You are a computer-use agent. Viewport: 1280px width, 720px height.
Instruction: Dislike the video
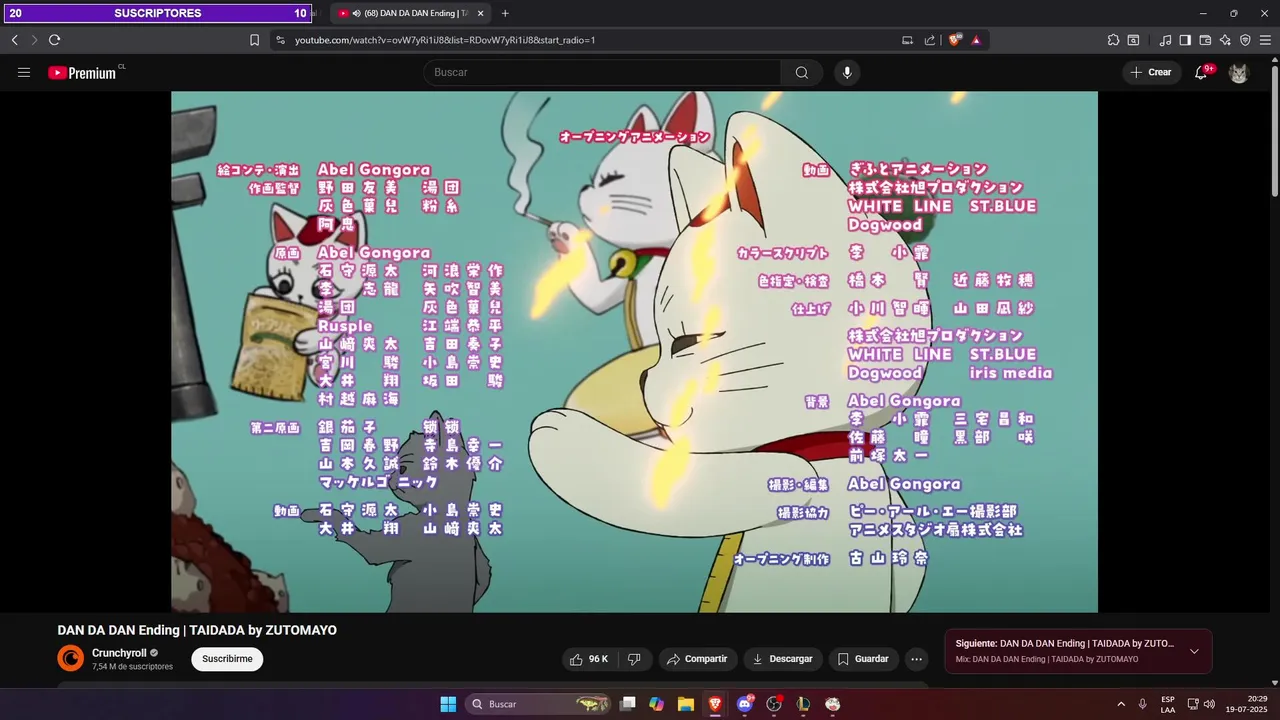coord(634,659)
